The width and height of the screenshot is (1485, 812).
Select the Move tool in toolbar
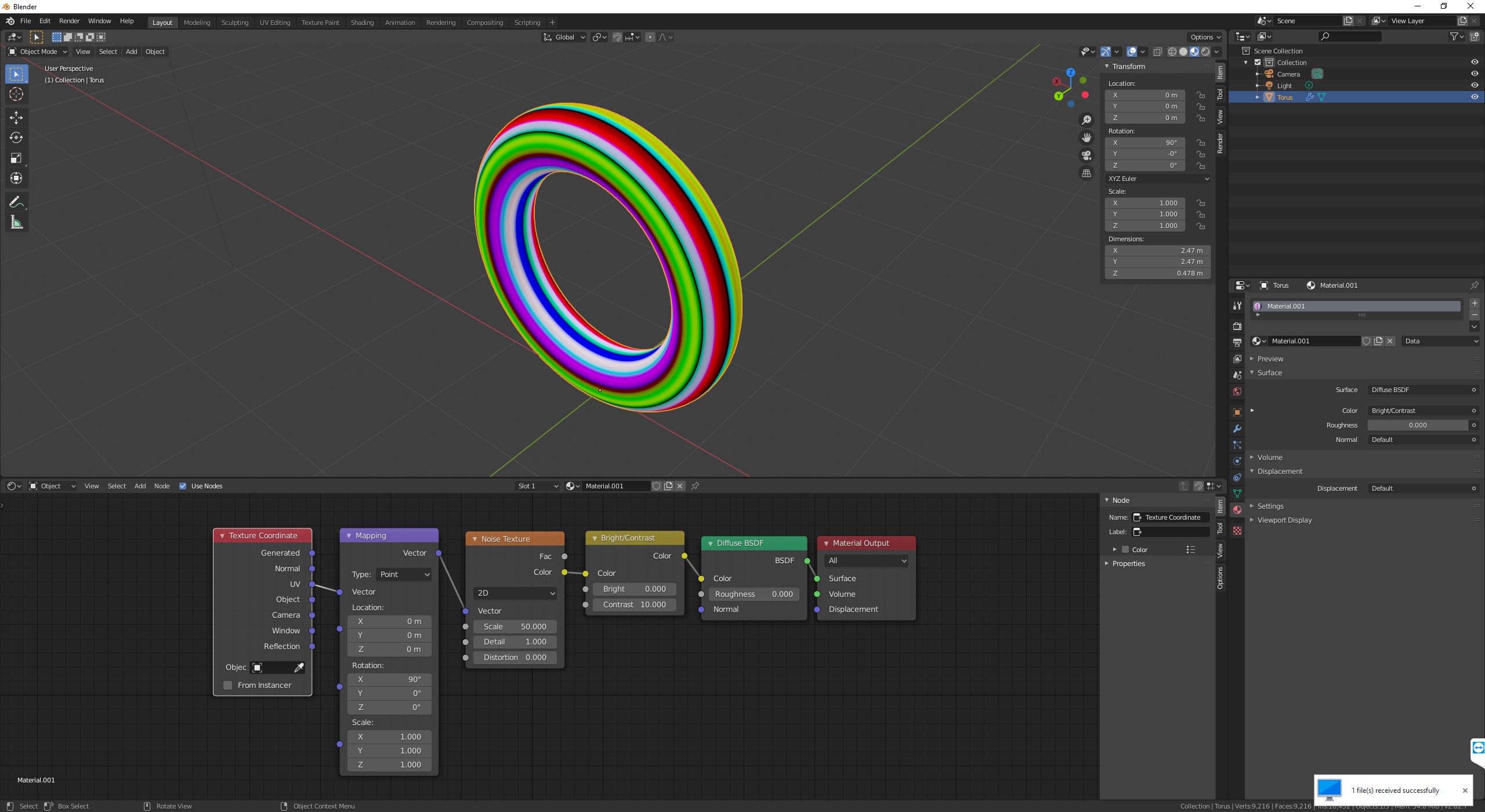click(x=16, y=118)
